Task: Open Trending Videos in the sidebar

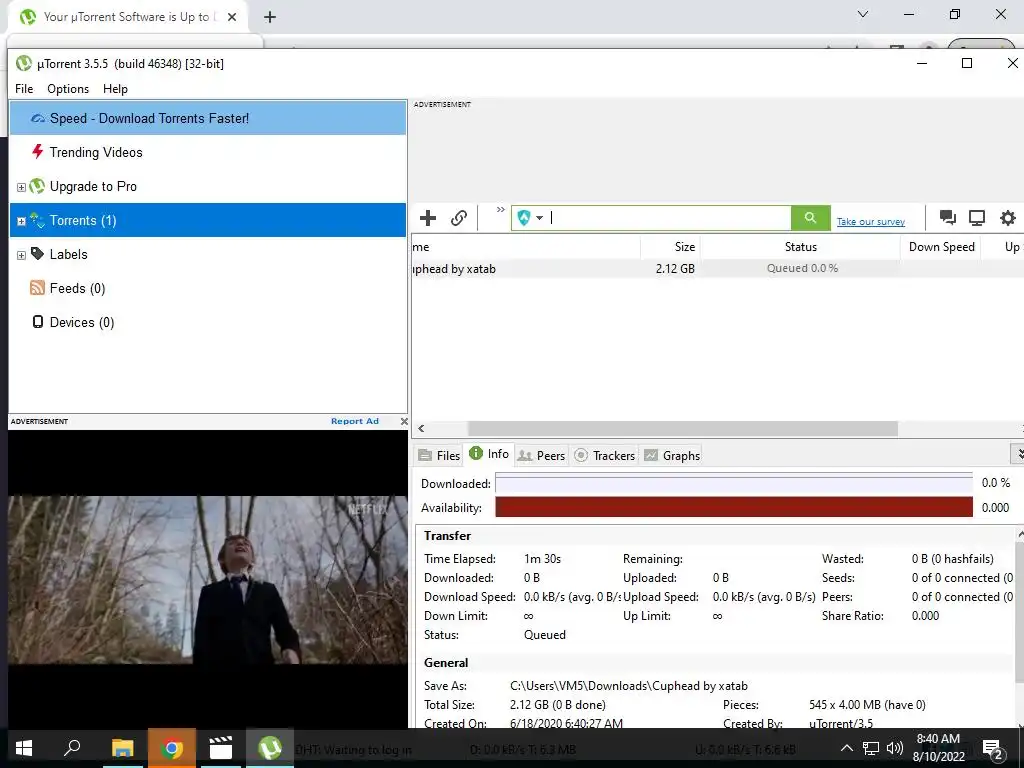Action: pos(208,152)
